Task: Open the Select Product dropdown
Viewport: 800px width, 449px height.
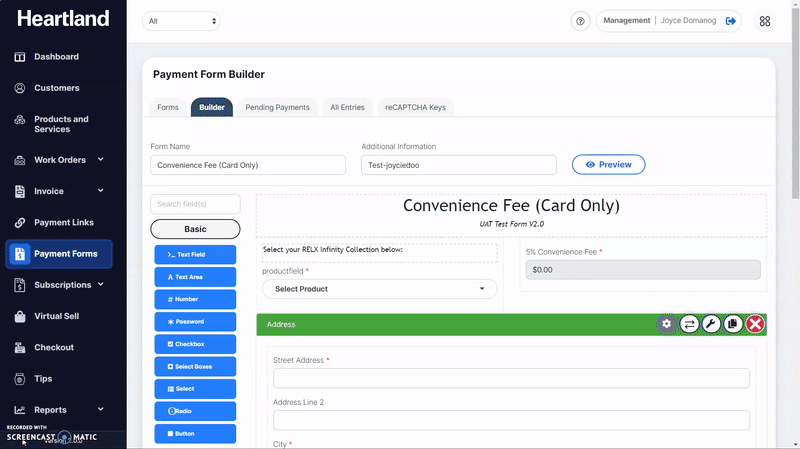Action: pos(379,289)
